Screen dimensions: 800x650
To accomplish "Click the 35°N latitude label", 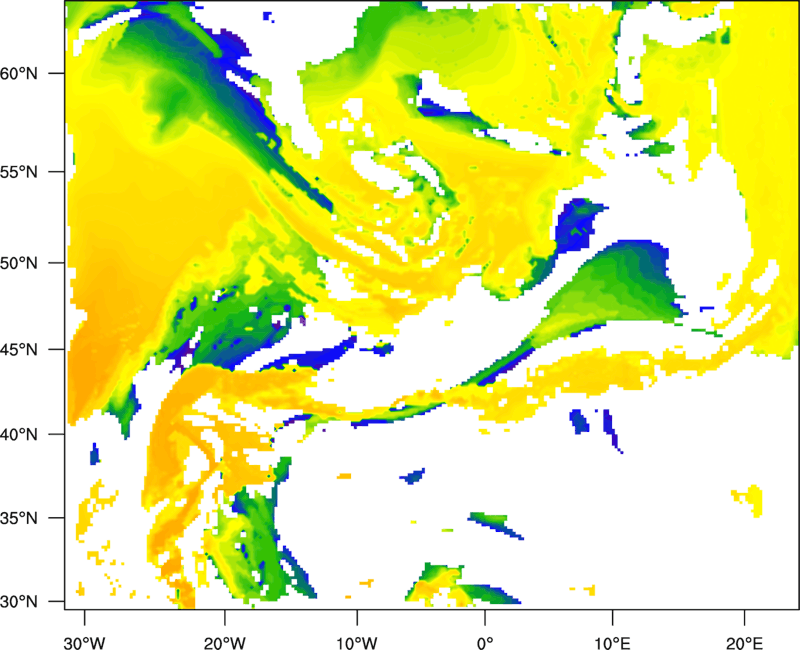I will 19,518.
